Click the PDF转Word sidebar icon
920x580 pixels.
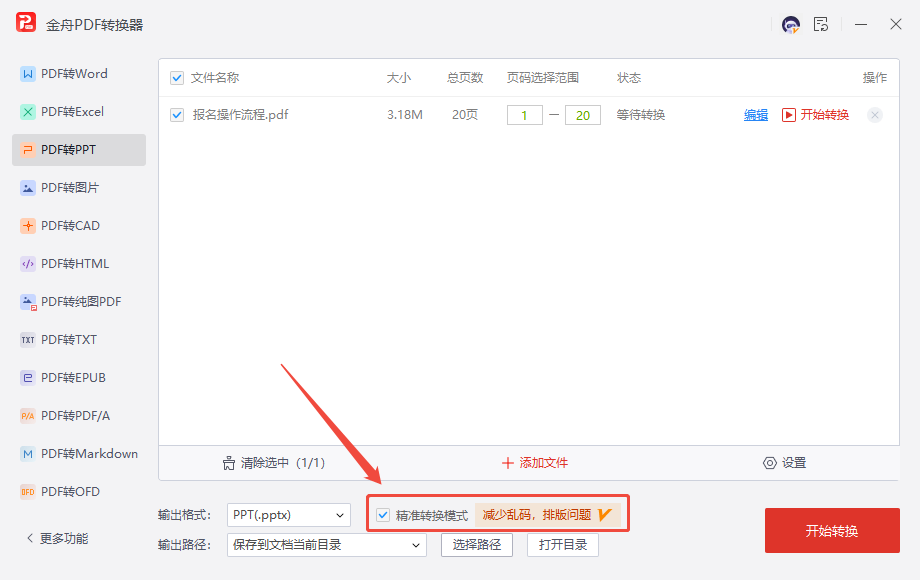[x=28, y=74]
